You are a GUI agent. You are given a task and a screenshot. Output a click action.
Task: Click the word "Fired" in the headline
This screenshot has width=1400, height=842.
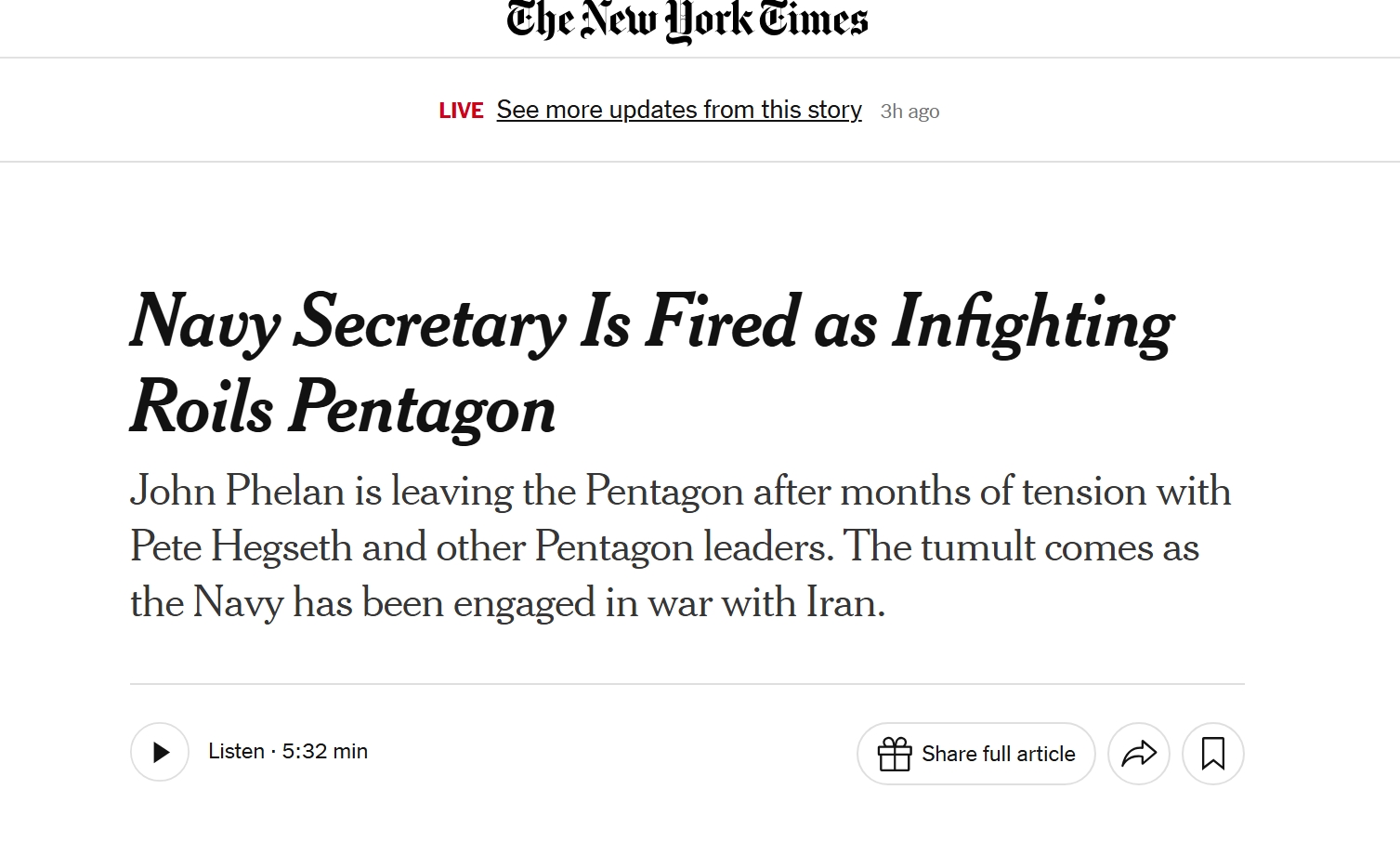pyautogui.click(x=722, y=323)
